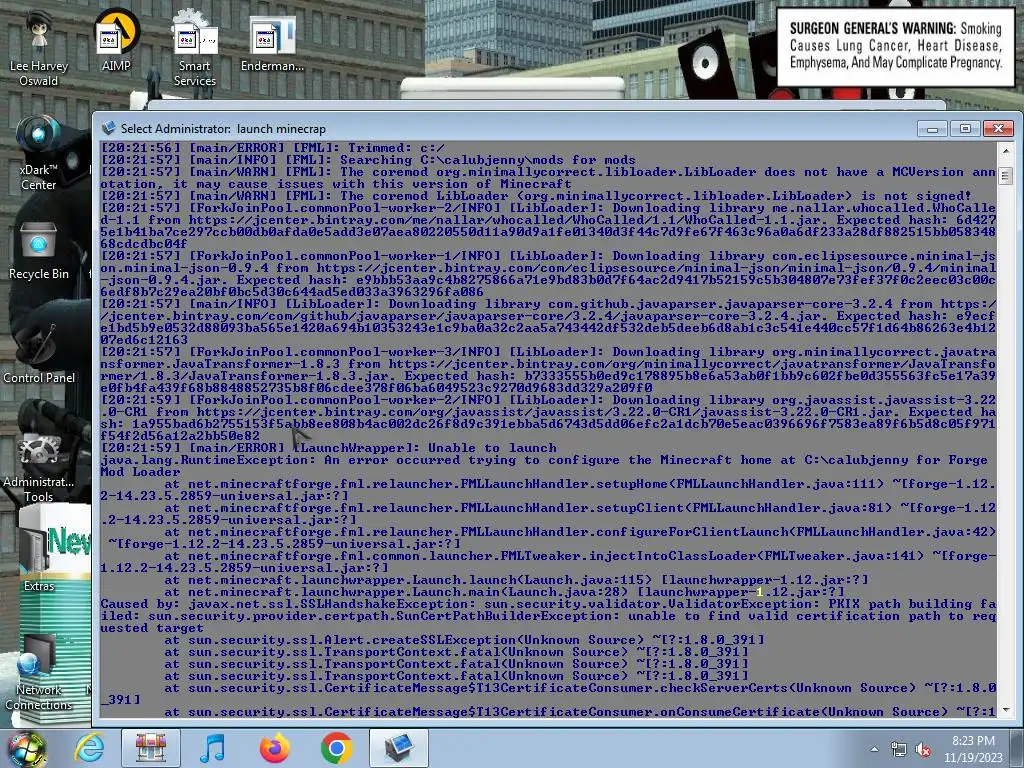The width and height of the screenshot is (1024, 768).
Task: Click the console scrollbar up arrow
Action: pos(1006,150)
